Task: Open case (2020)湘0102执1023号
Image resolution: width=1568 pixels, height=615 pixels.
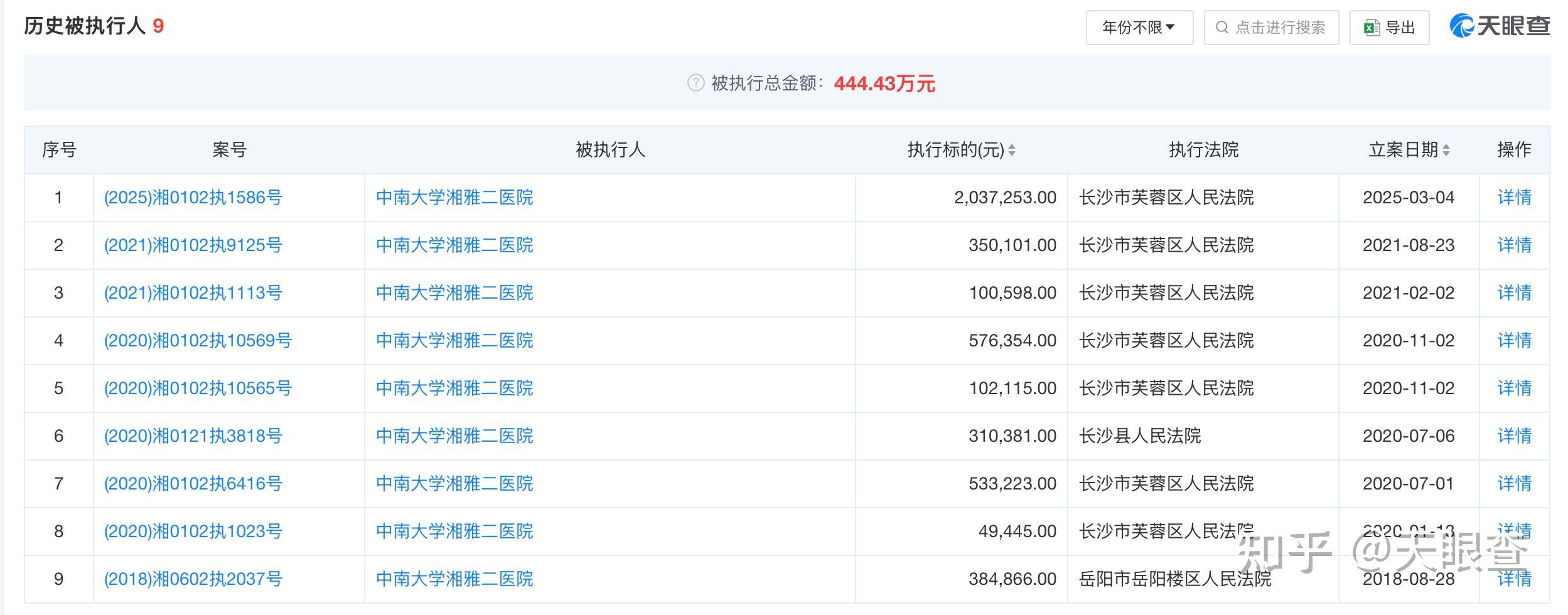Action: coord(193,532)
